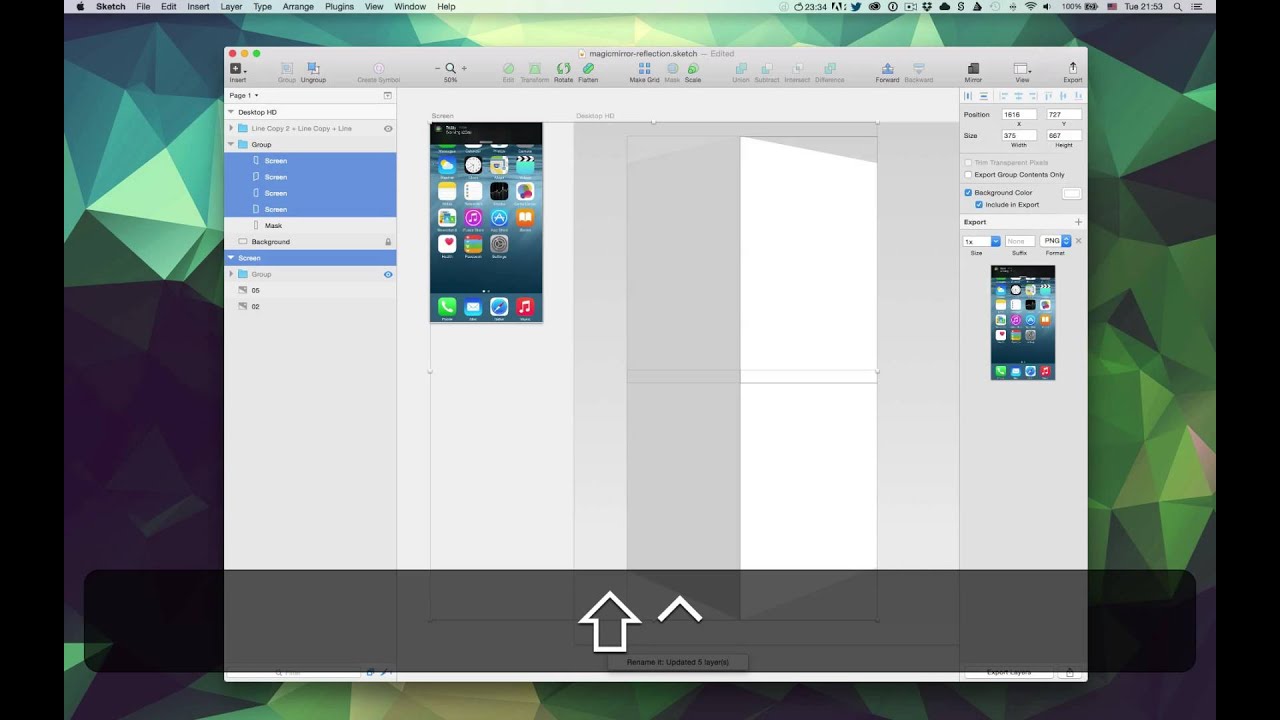This screenshot has height=720, width=1280.
Task: Zoom in with the plus button
Action: point(464,69)
